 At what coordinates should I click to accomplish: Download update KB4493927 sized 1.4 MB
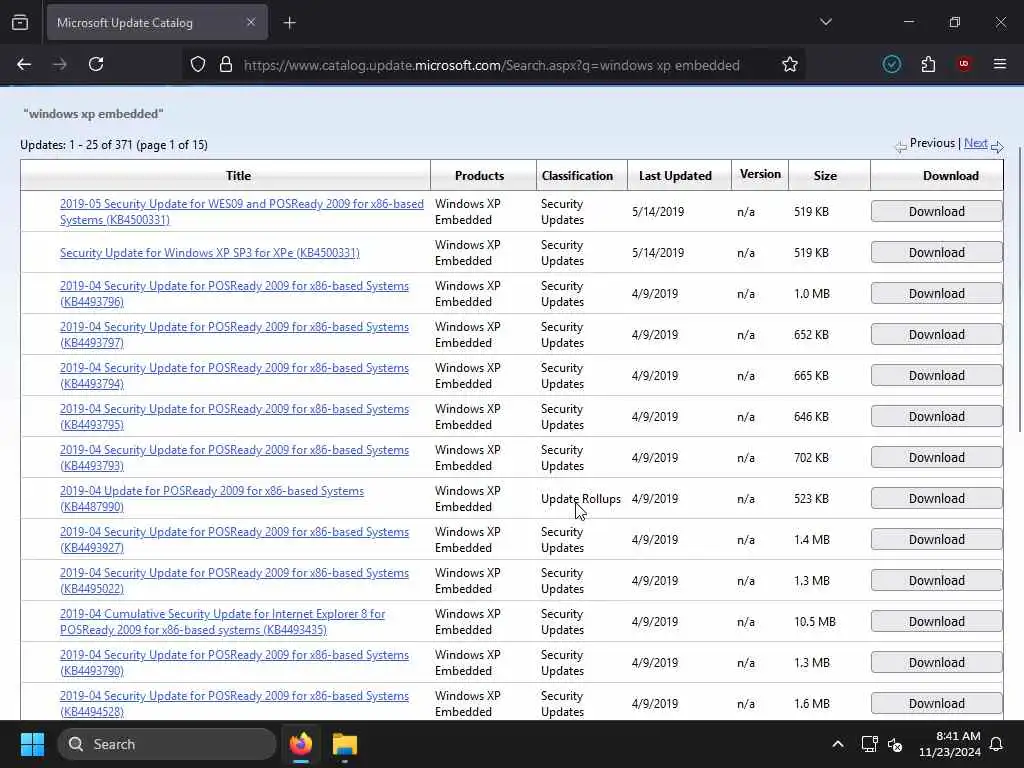[936, 539]
